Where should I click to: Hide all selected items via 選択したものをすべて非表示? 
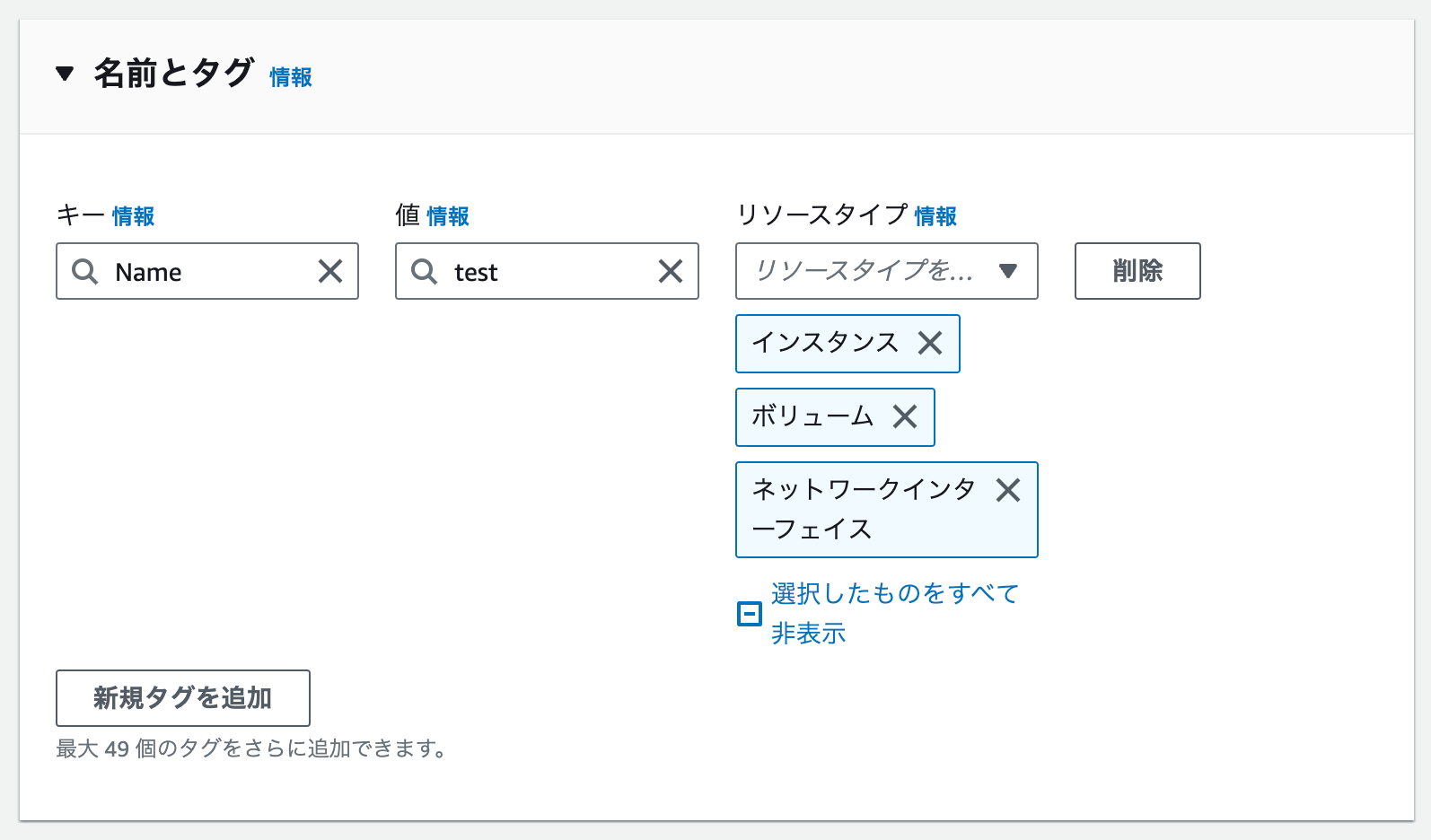pyautogui.click(x=894, y=594)
